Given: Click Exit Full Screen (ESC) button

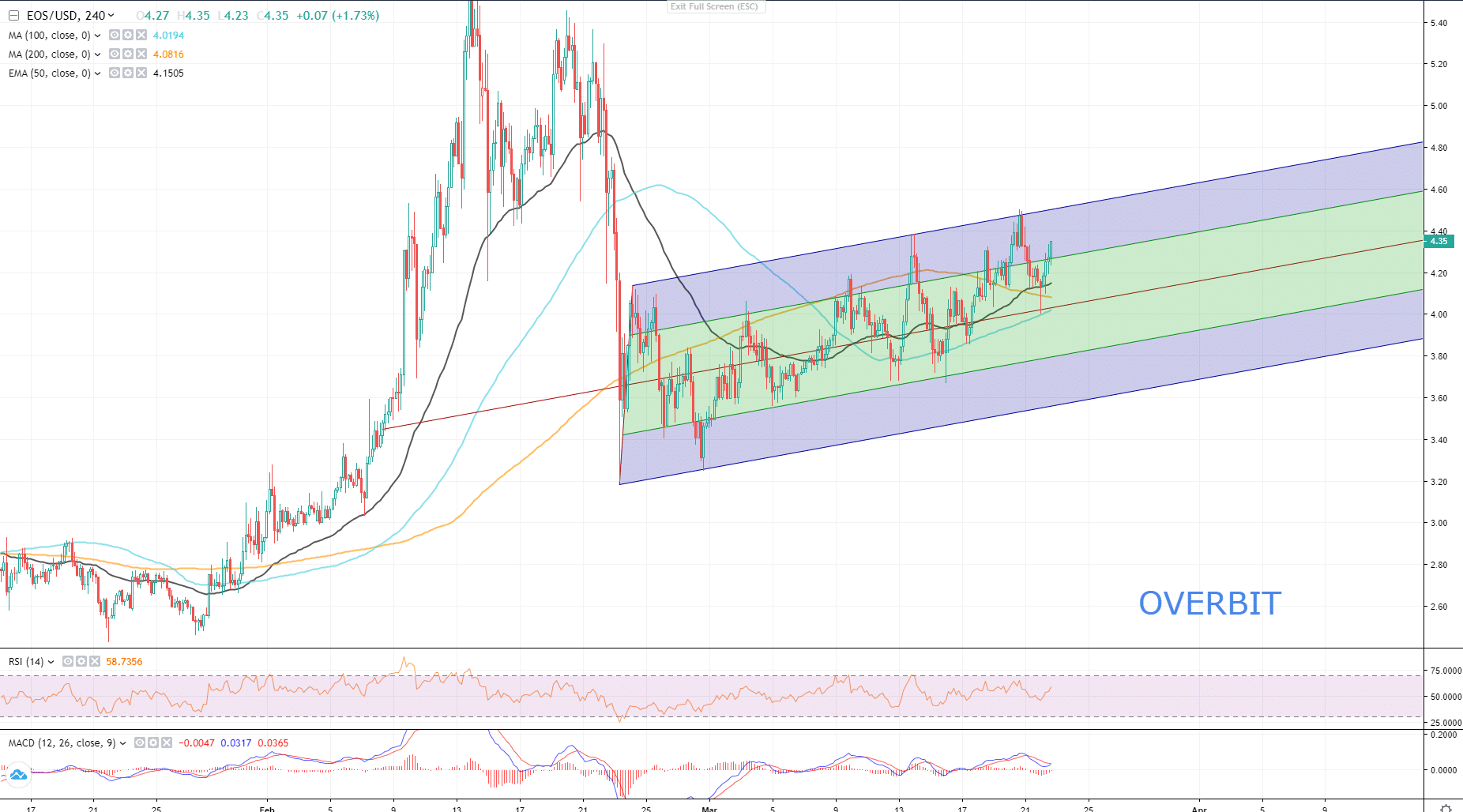Looking at the screenshot, I should click(714, 6).
